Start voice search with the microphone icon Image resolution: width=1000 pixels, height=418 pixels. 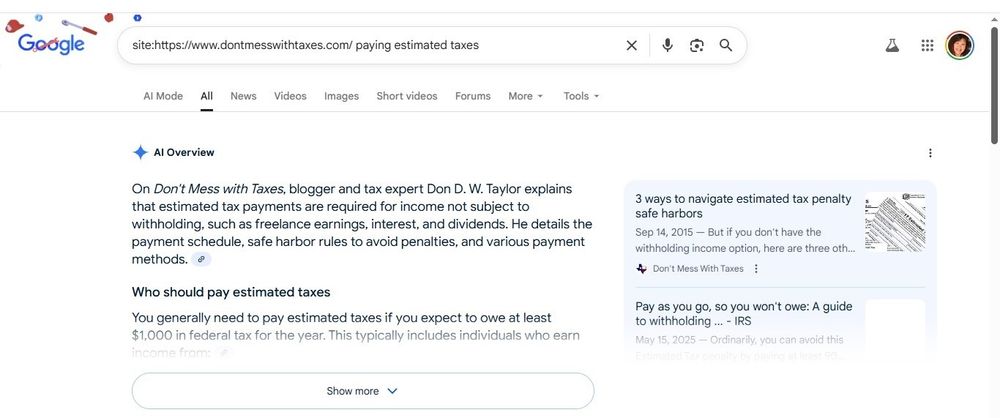667,45
